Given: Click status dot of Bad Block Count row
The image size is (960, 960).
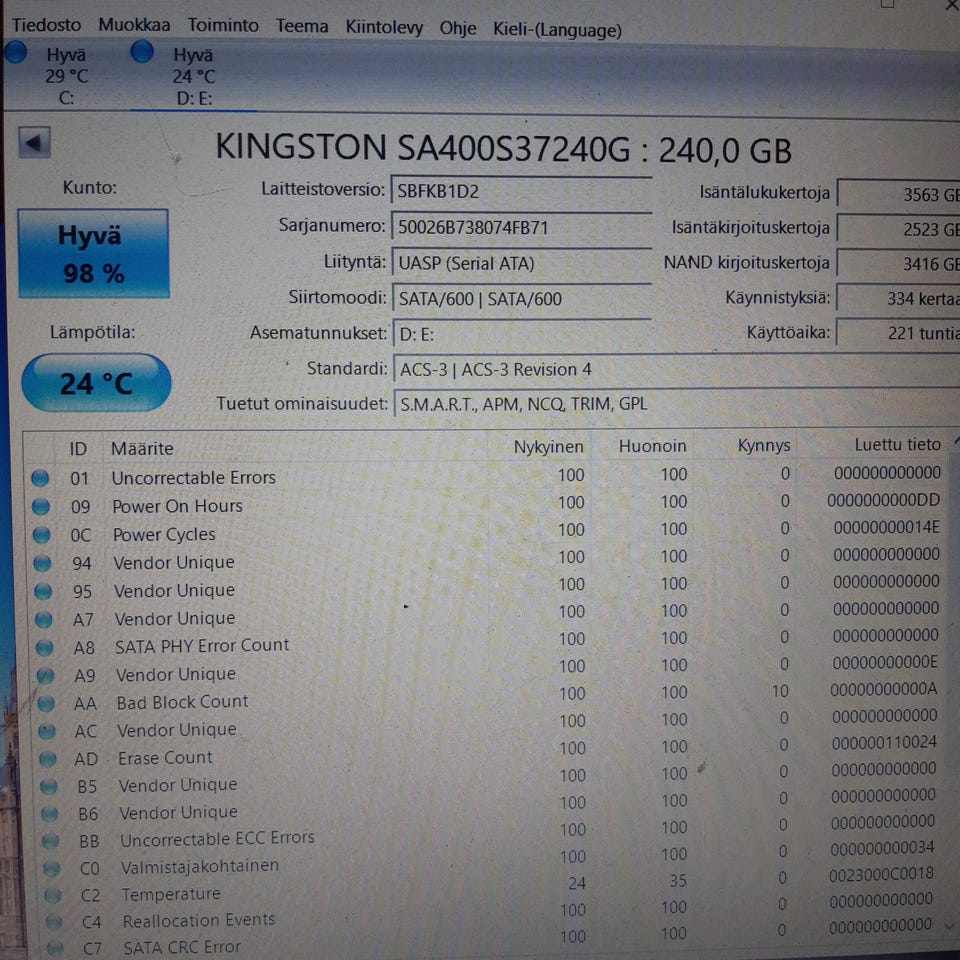Looking at the screenshot, I should pos(46,703).
